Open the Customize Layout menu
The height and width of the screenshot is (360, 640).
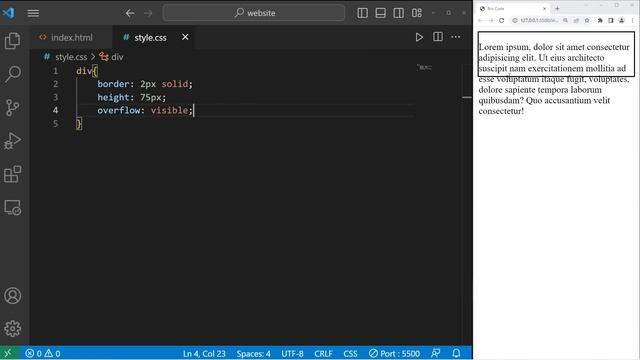tap(417, 13)
